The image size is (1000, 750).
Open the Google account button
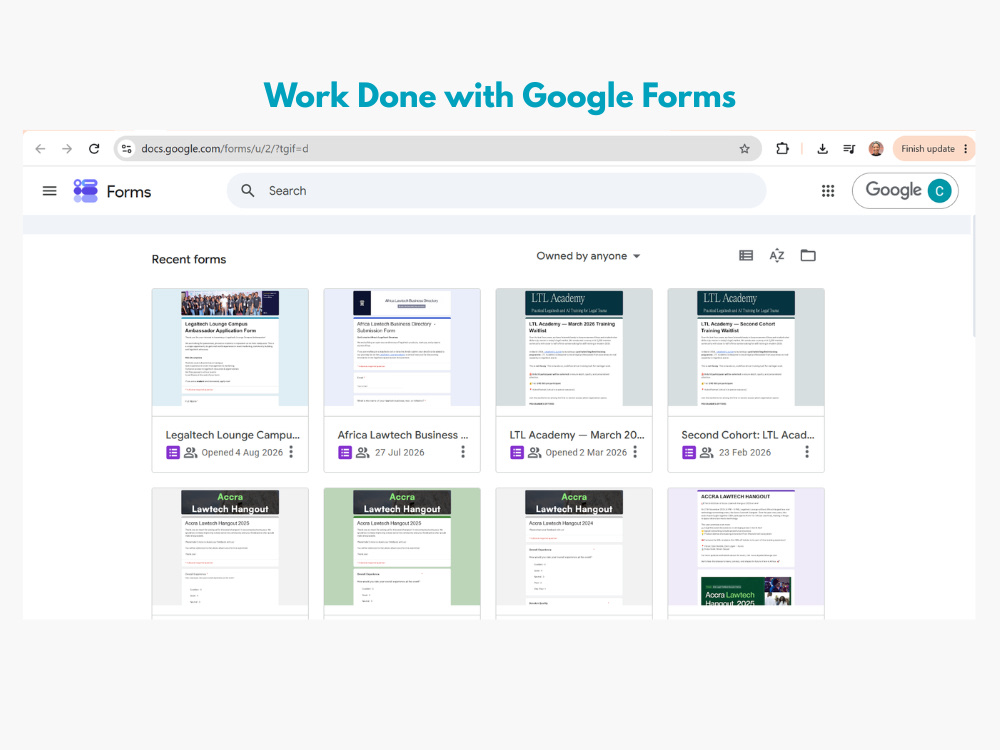(x=905, y=191)
